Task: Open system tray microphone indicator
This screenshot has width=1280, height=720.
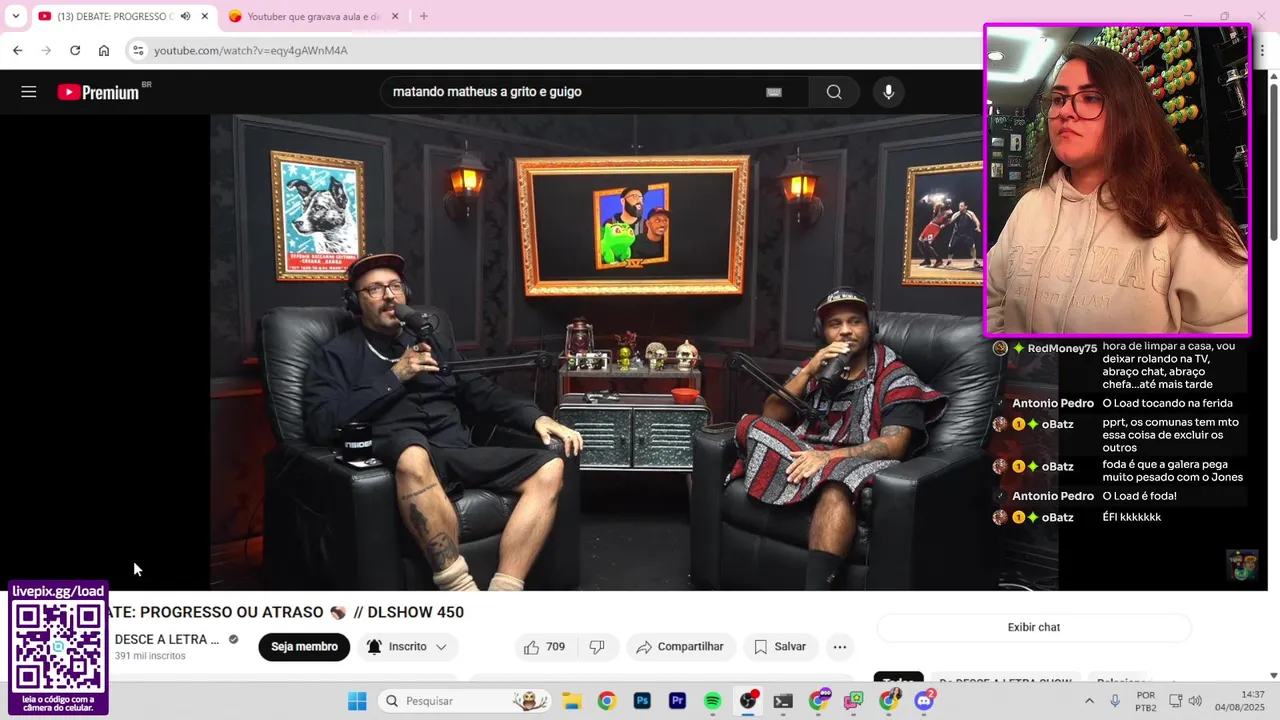Action: click(x=1115, y=701)
